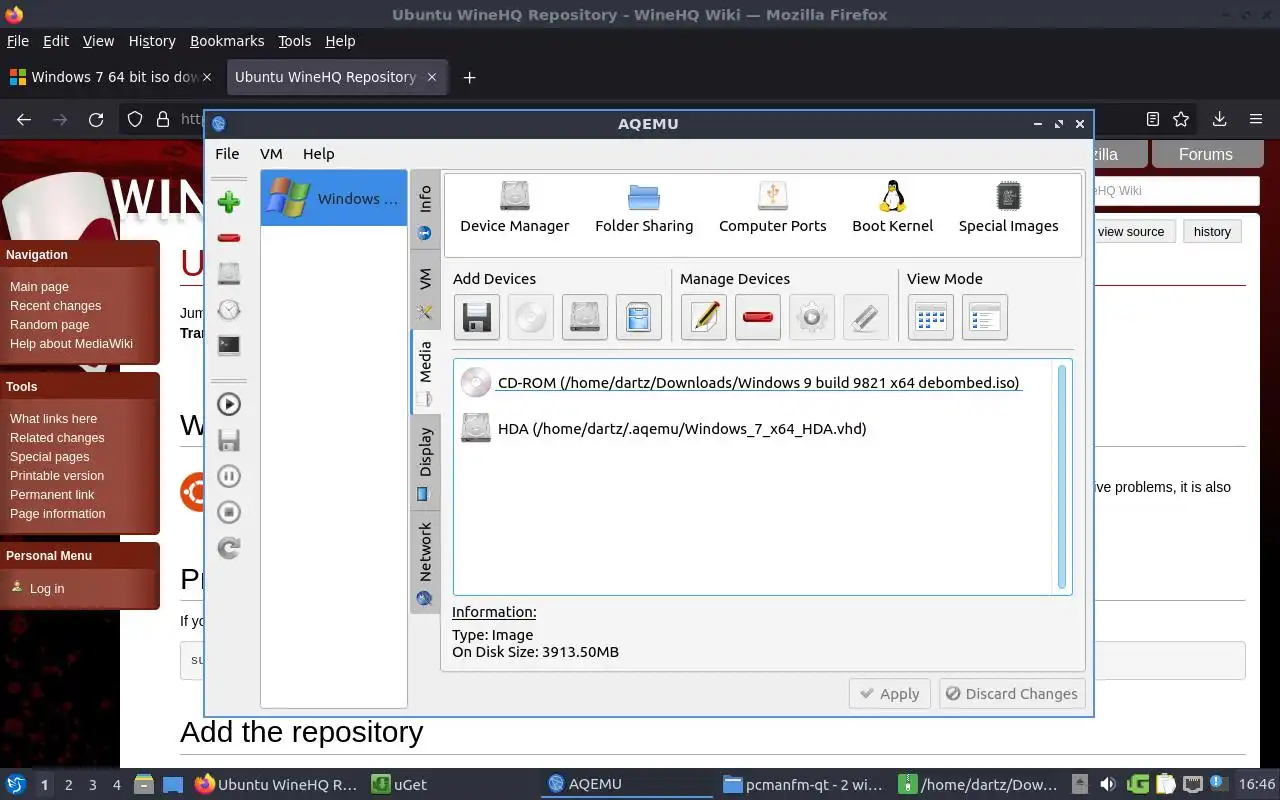Click the reset VM circular arrow icon
The image size is (1280, 800).
229,548
